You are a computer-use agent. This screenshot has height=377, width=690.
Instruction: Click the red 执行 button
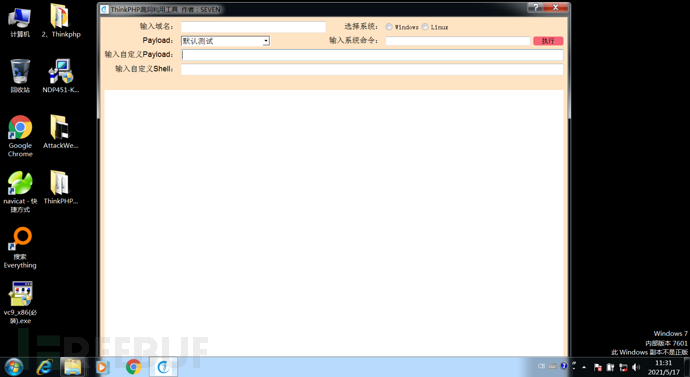pyautogui.click(x=548, y=41)
